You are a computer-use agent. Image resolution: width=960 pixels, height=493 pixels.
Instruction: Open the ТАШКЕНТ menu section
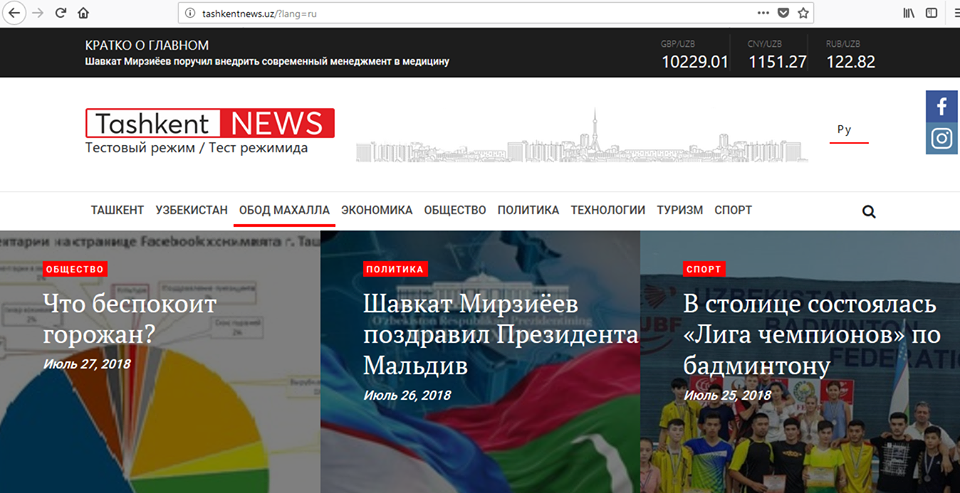118,210
